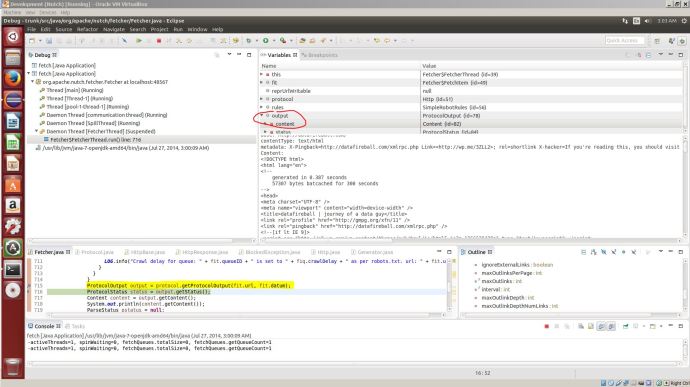The height and width of the screenshot is (387, 690).
Task: Open the File menu
Action: [31, 29]
